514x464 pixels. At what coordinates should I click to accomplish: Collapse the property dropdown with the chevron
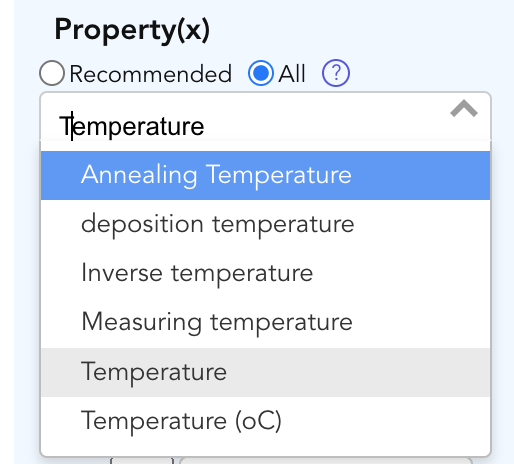tap(464, 109)
